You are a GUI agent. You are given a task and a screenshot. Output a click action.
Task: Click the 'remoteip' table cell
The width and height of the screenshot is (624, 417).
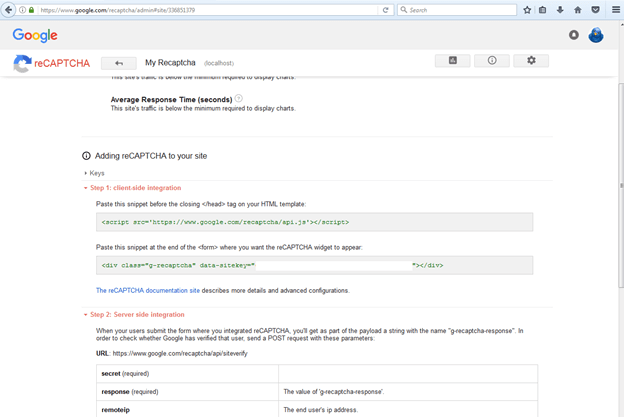pos(187,409)
